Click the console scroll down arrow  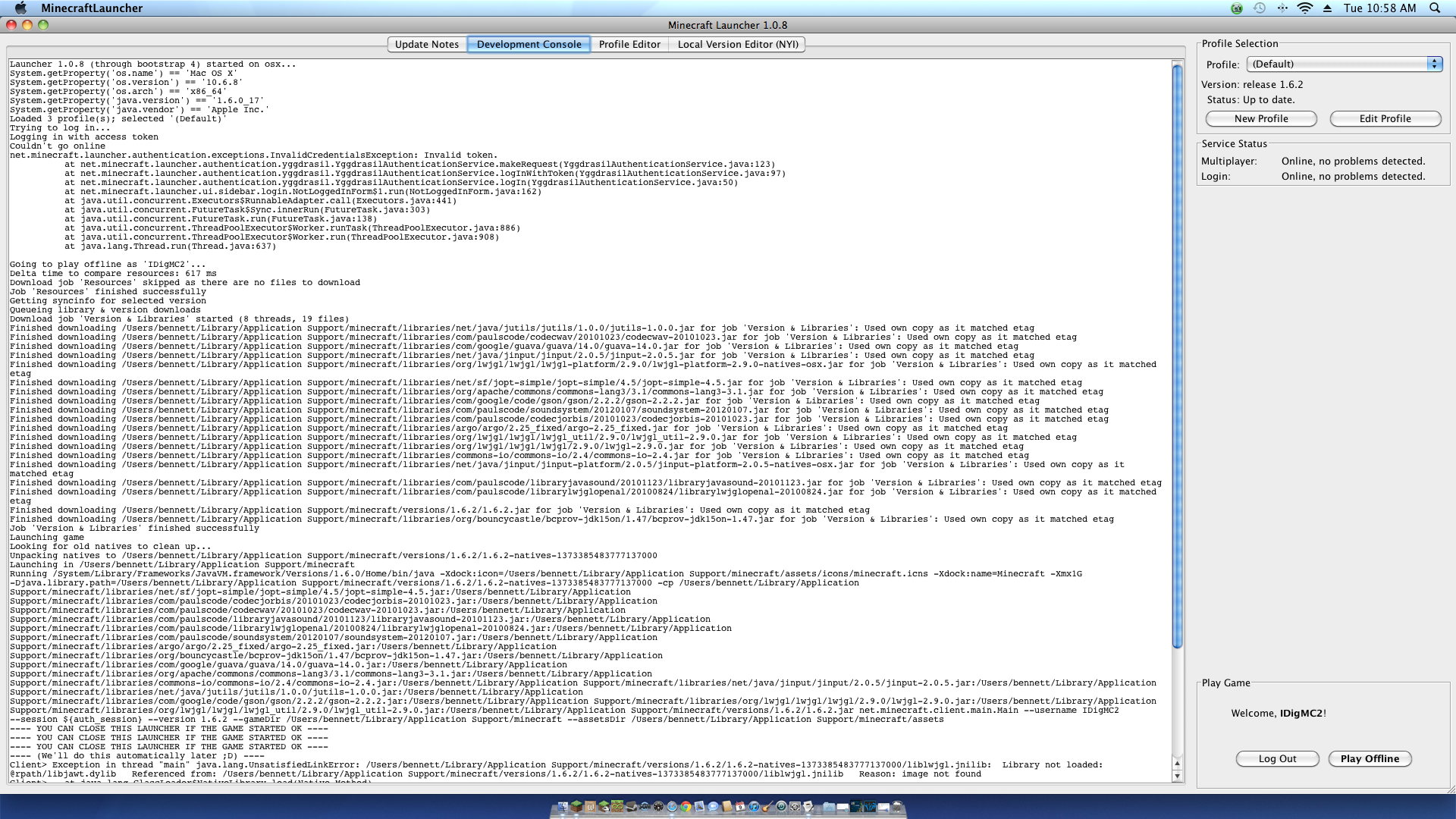(1177, 776)
